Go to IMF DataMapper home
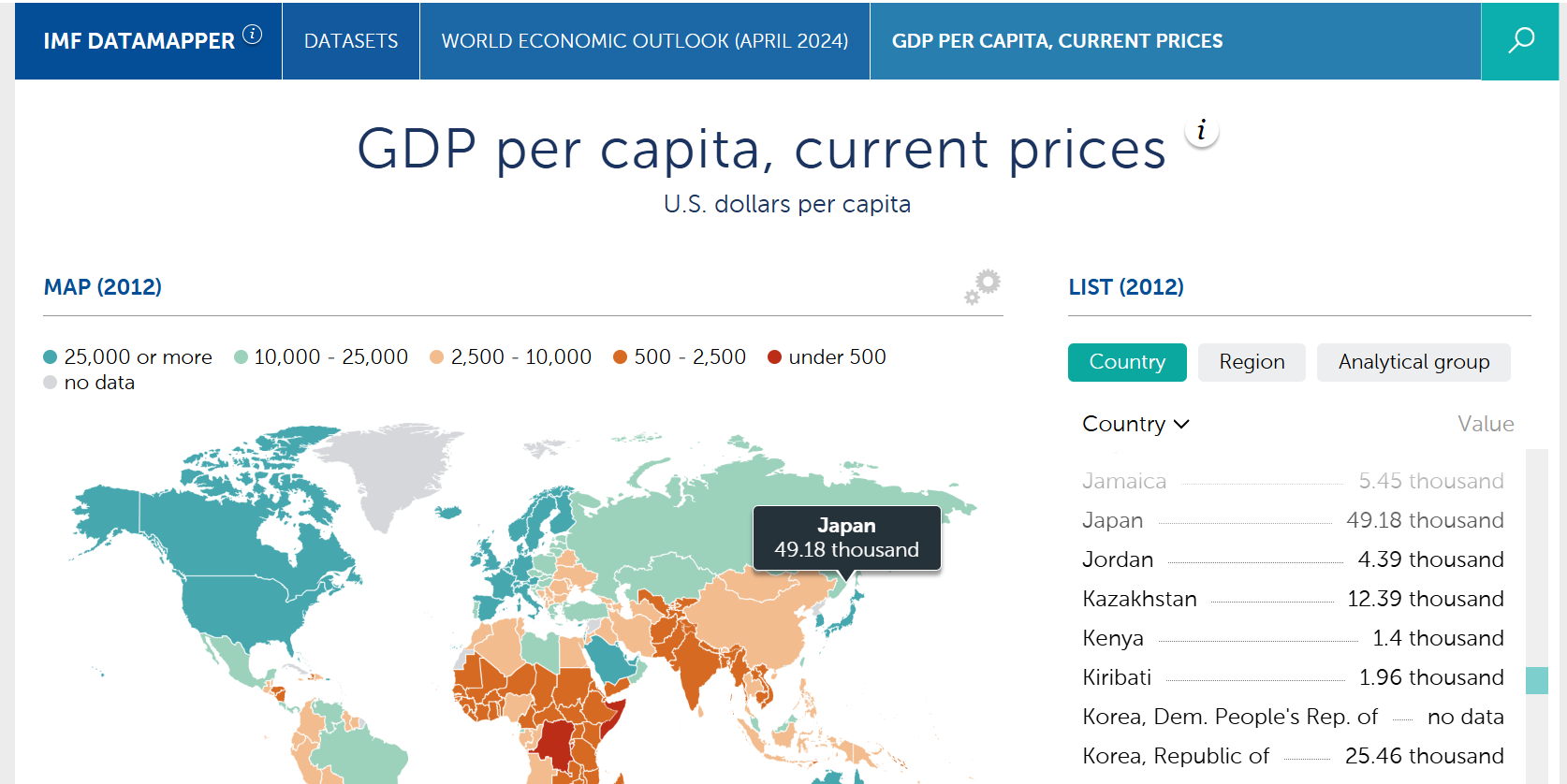1567x784 pixels. pyautogui.click(x=139, y=41)
